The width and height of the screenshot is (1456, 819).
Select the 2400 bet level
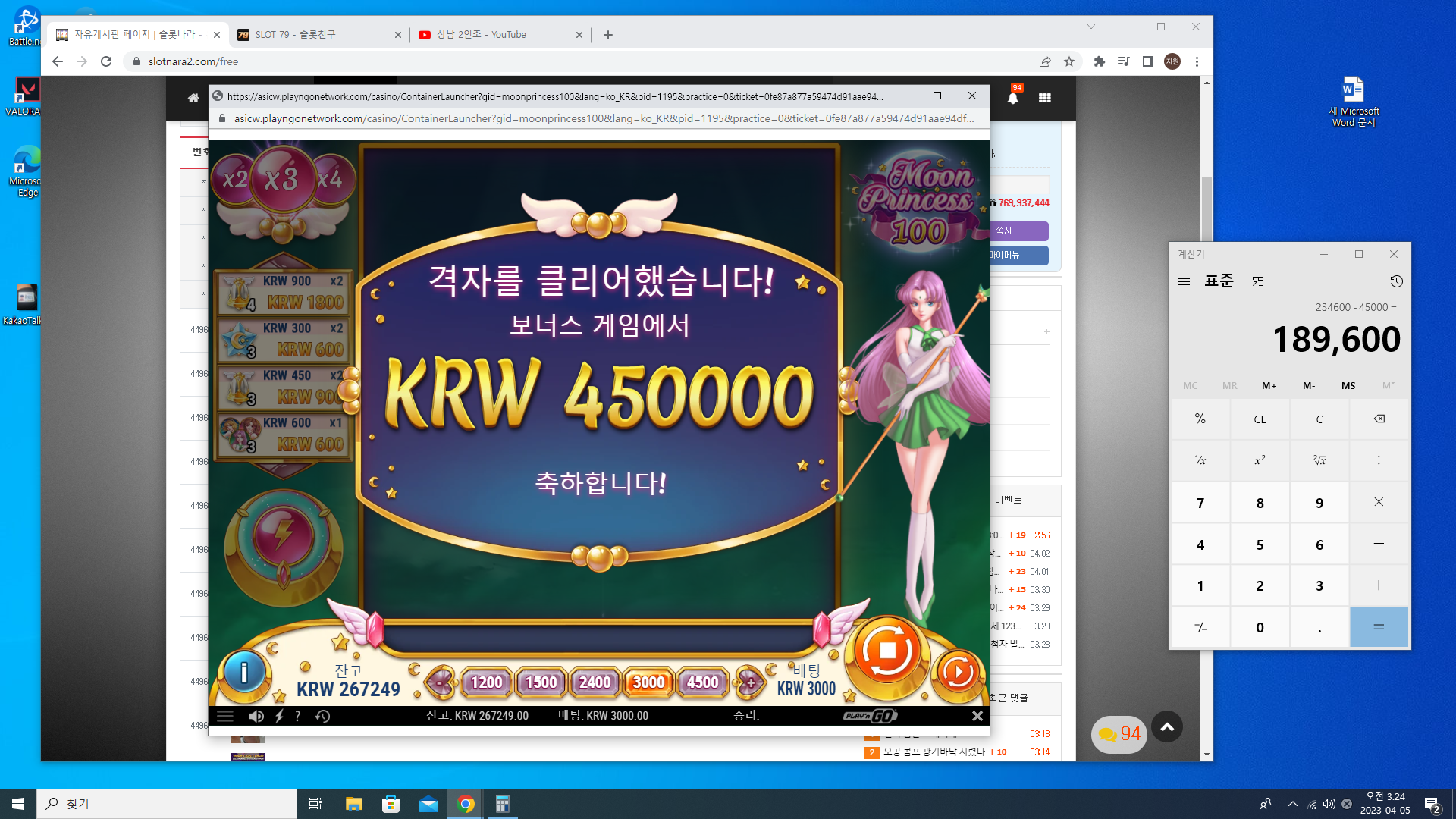595,682
